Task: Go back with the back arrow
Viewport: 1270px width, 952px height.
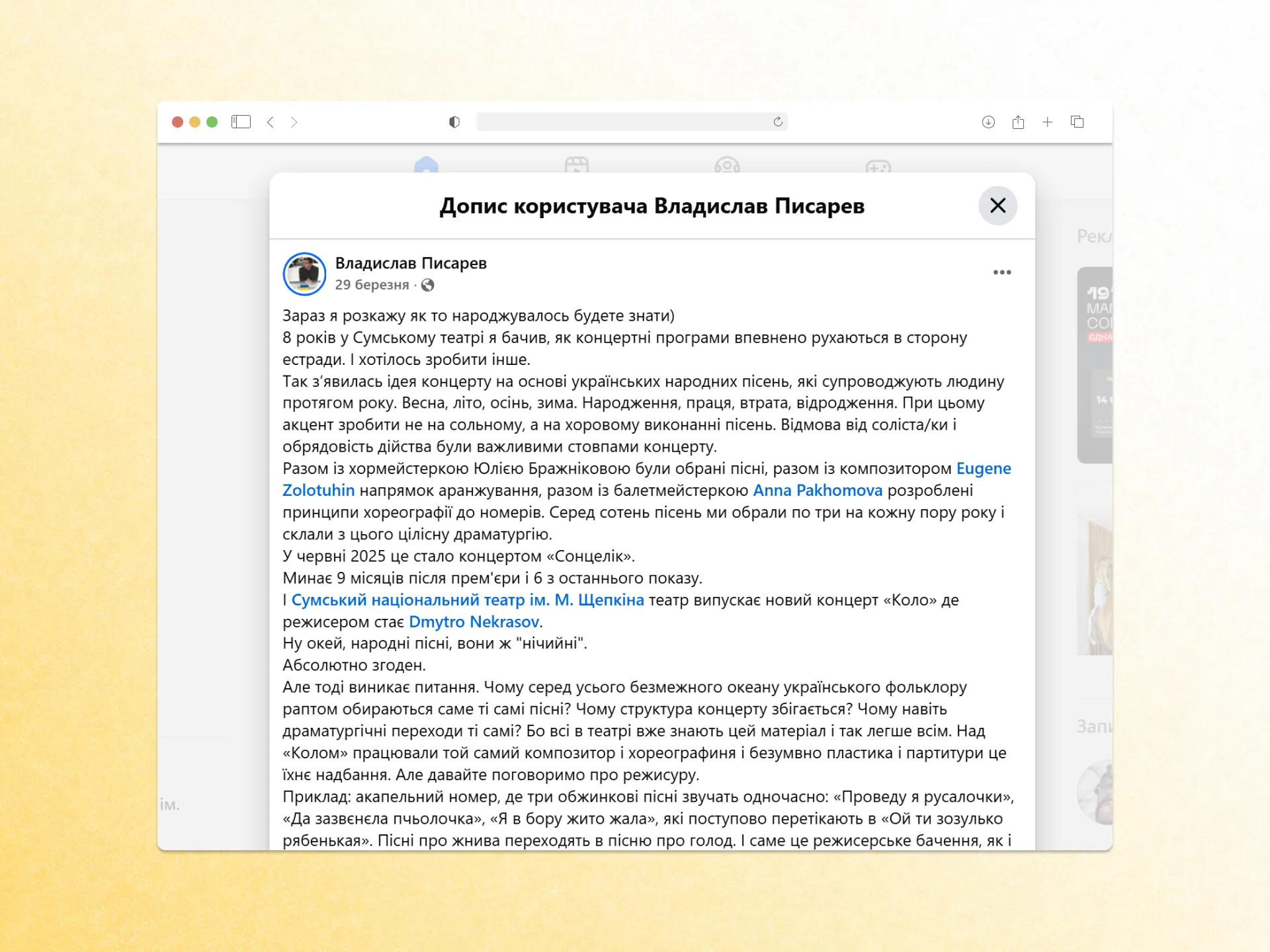Action: point(270,122)
